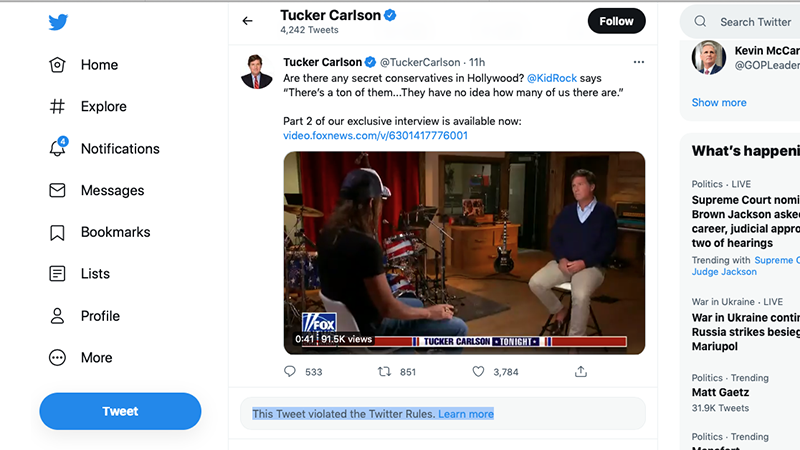
Task: Click the Learn more link
Action: click(466, 414)
